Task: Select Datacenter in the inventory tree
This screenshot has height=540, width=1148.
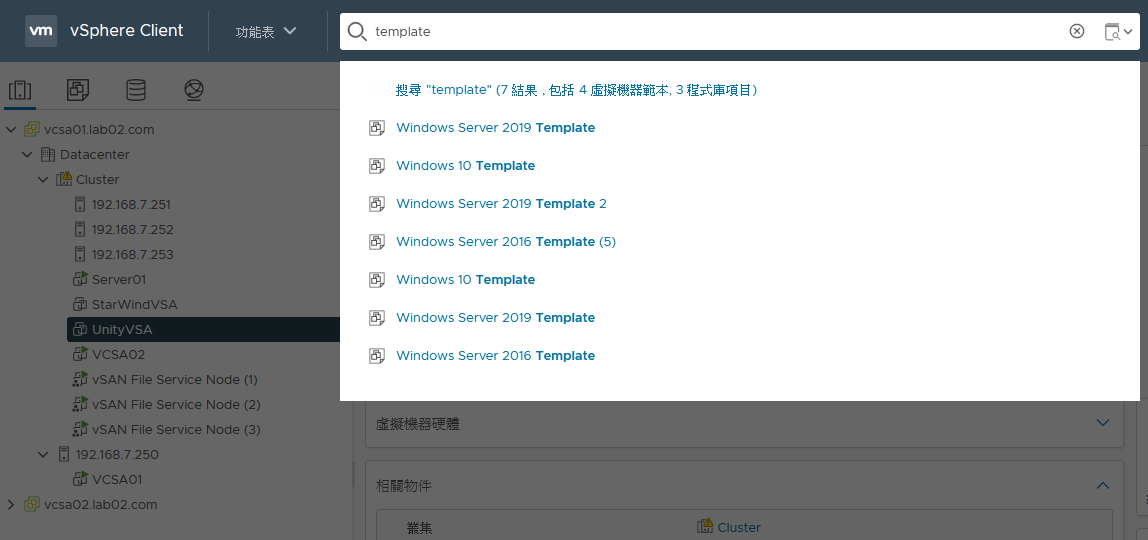Action: tap(95, 154)
